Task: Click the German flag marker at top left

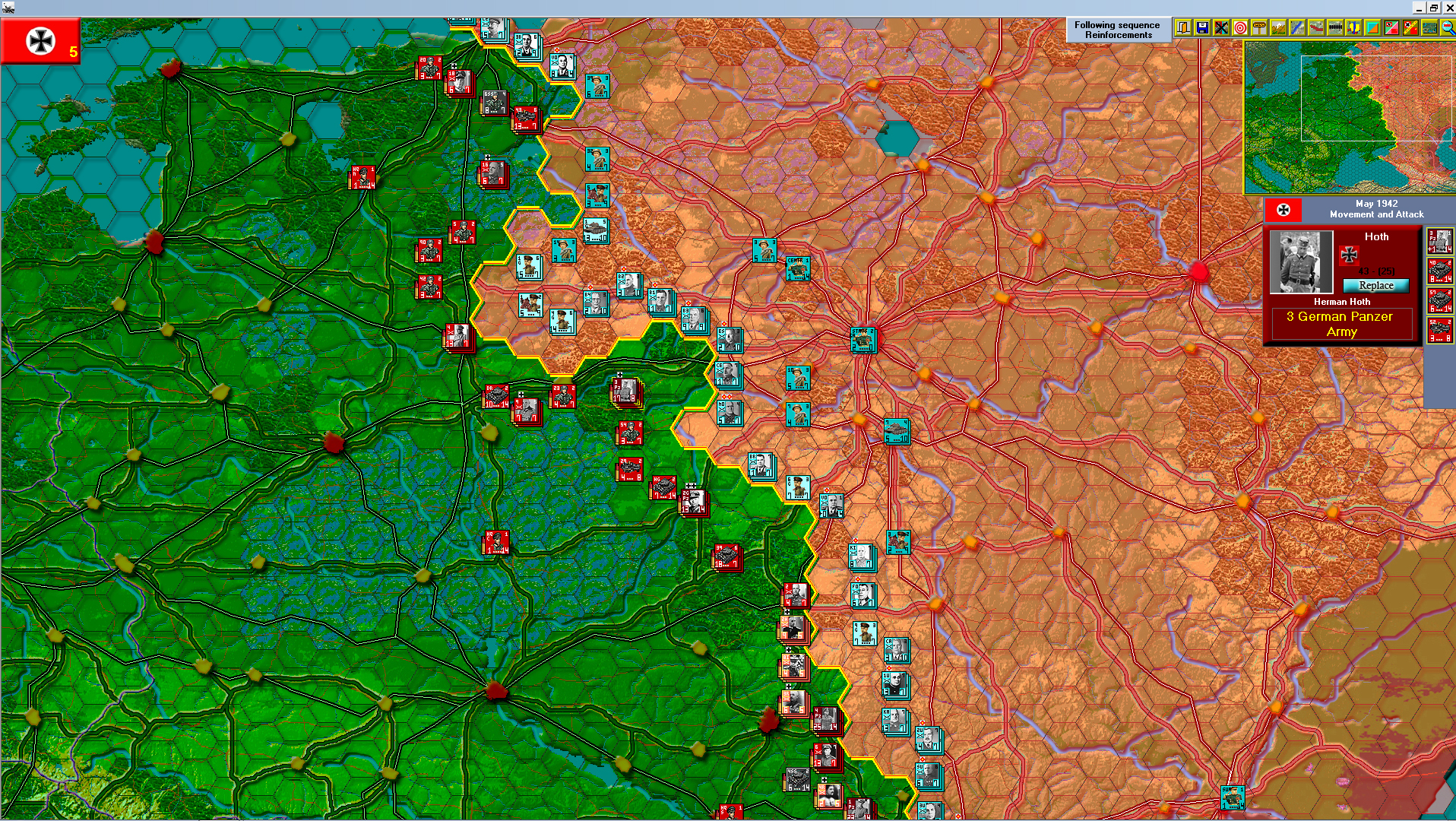Action: 40,42
